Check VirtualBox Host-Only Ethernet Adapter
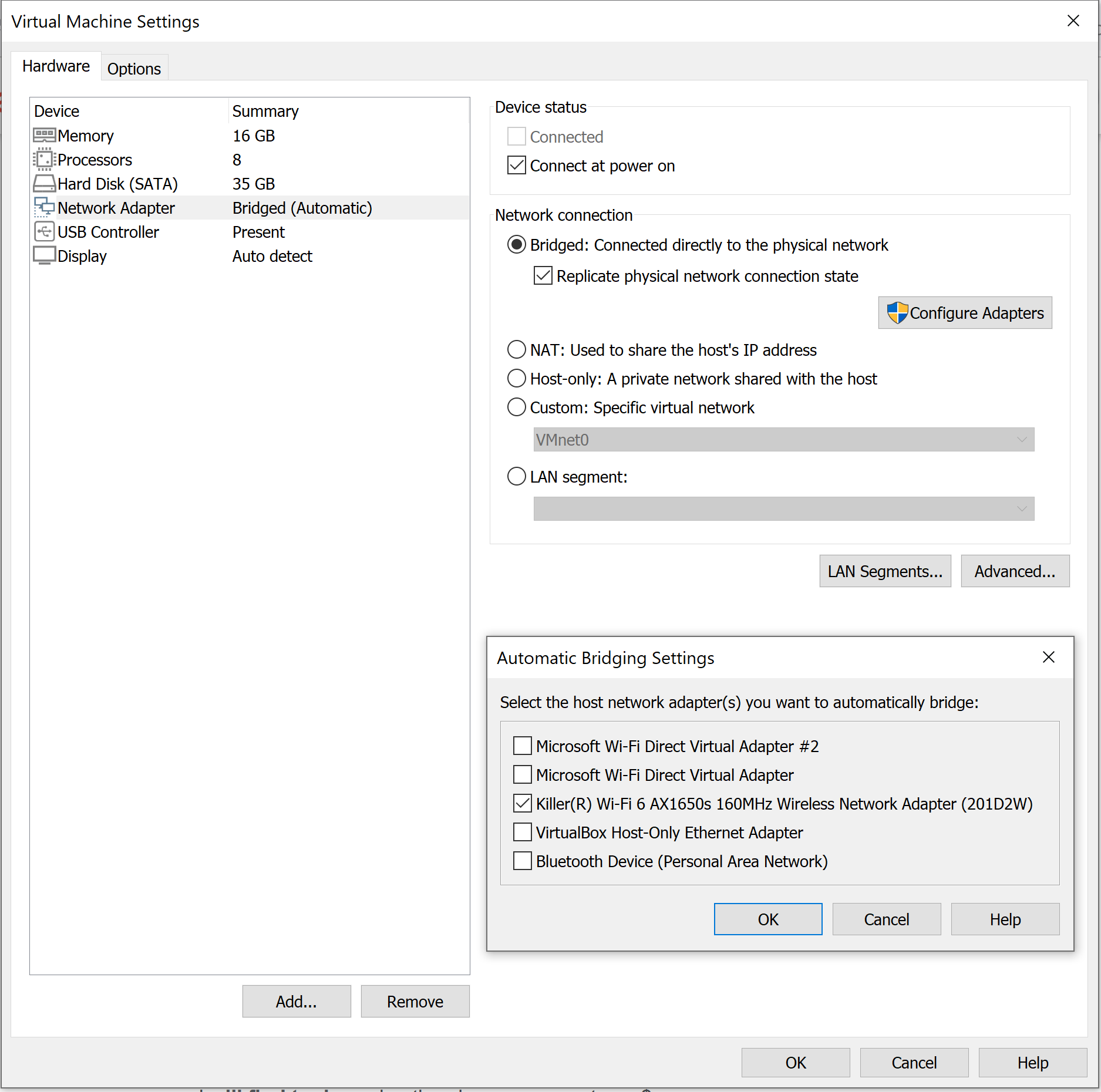 (523, 833)
